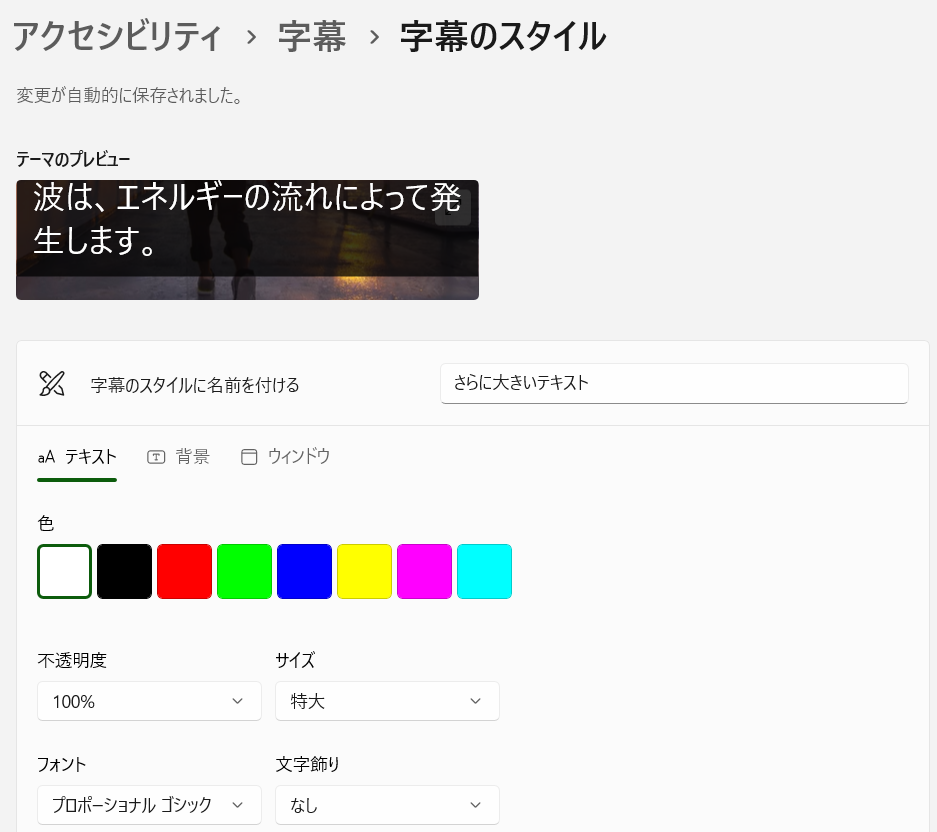Select the black text color swatch
The image size is (937, 832).
[124, 571]
